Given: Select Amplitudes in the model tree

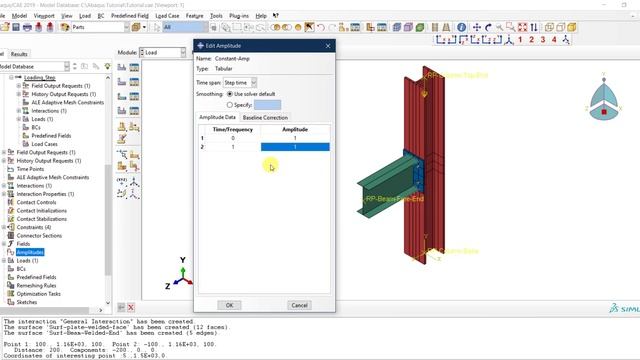Looking at the screenshot, I should click(30, 252).
